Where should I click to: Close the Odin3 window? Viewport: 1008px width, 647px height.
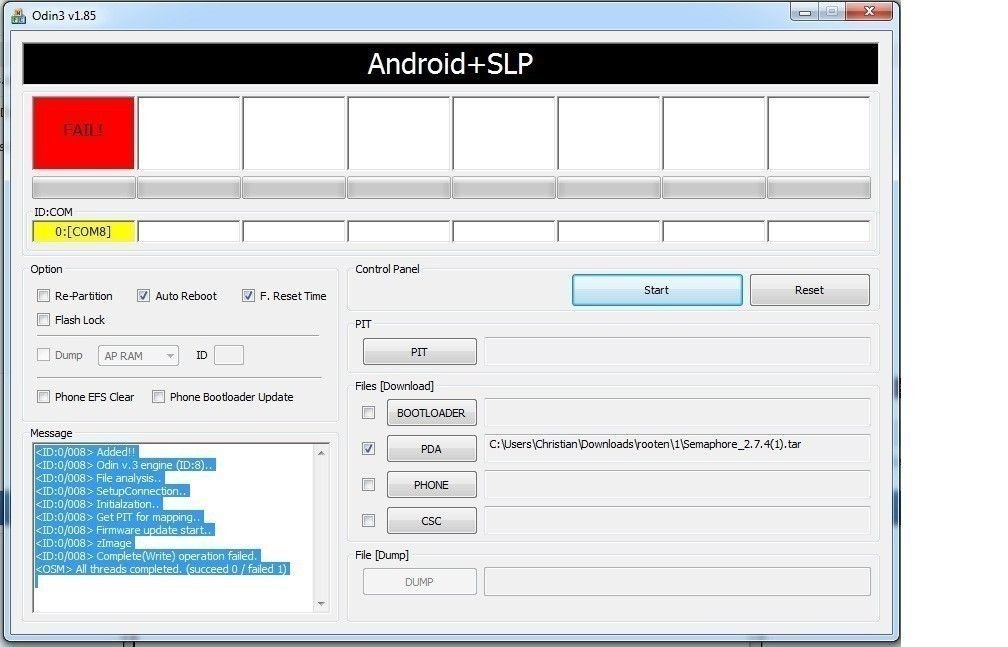tap(869, 11)
